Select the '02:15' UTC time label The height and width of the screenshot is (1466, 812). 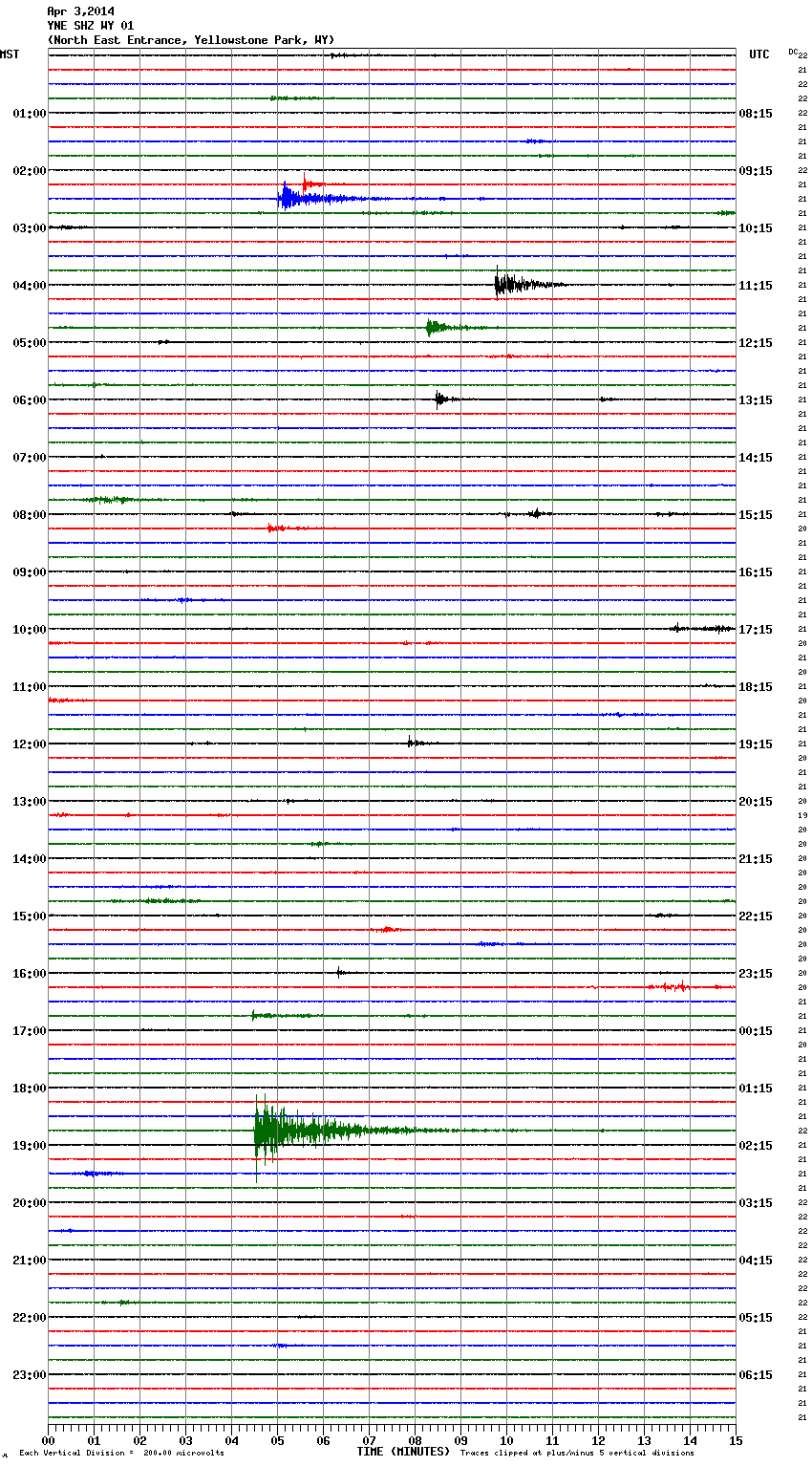tap(756, 1146)
